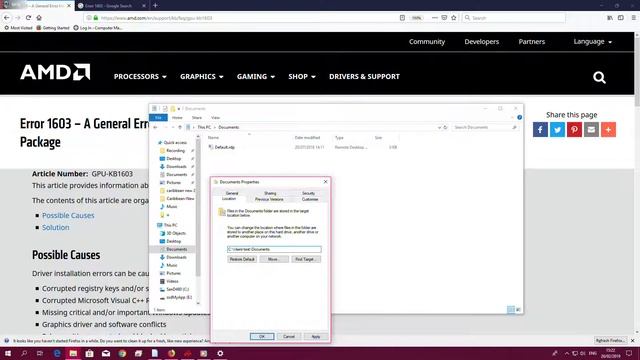Click the Find Target... button
The image size is (640, 360).
(306, 259)
